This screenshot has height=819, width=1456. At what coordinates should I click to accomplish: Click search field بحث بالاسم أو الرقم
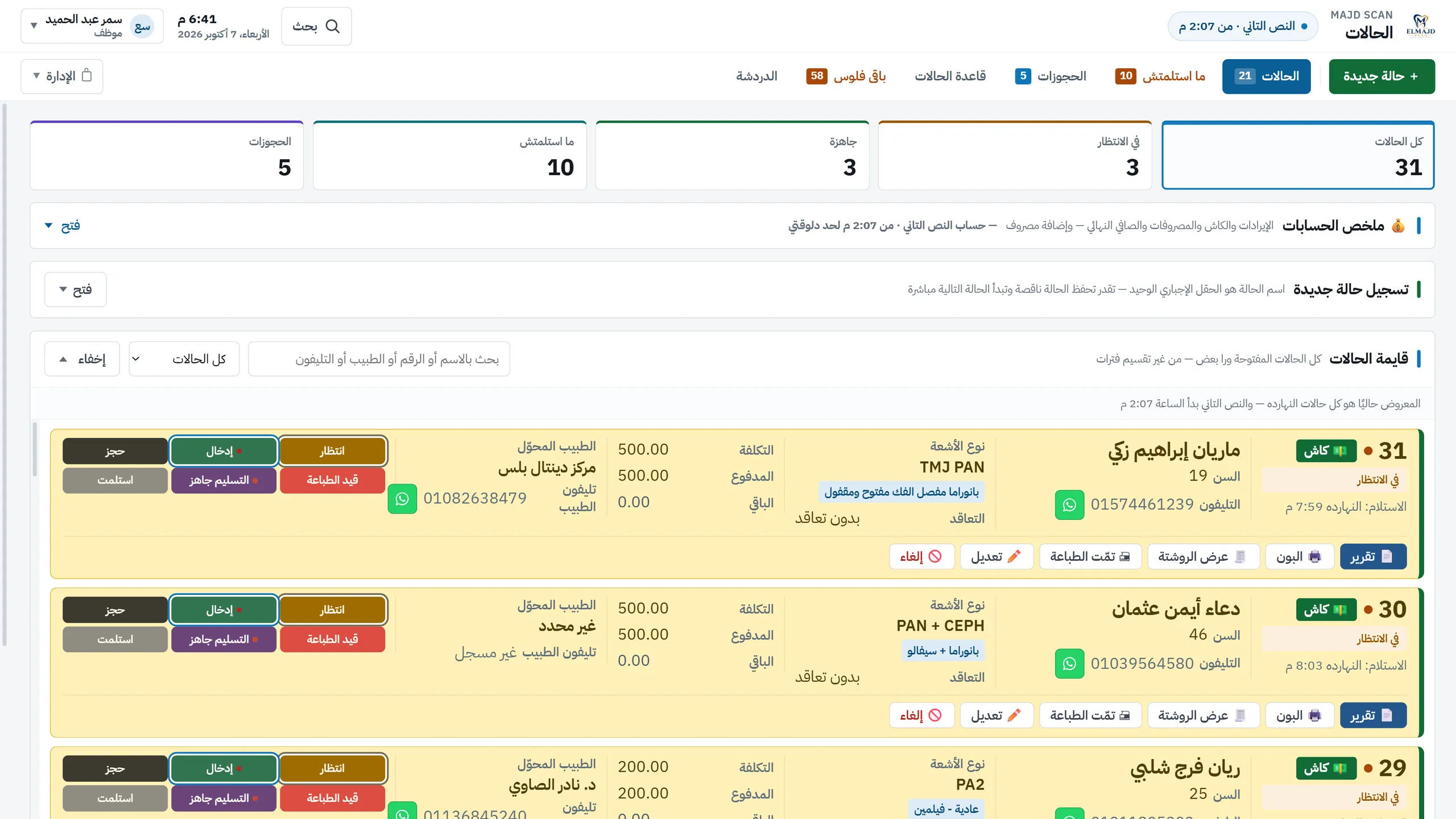pos(379,359)
